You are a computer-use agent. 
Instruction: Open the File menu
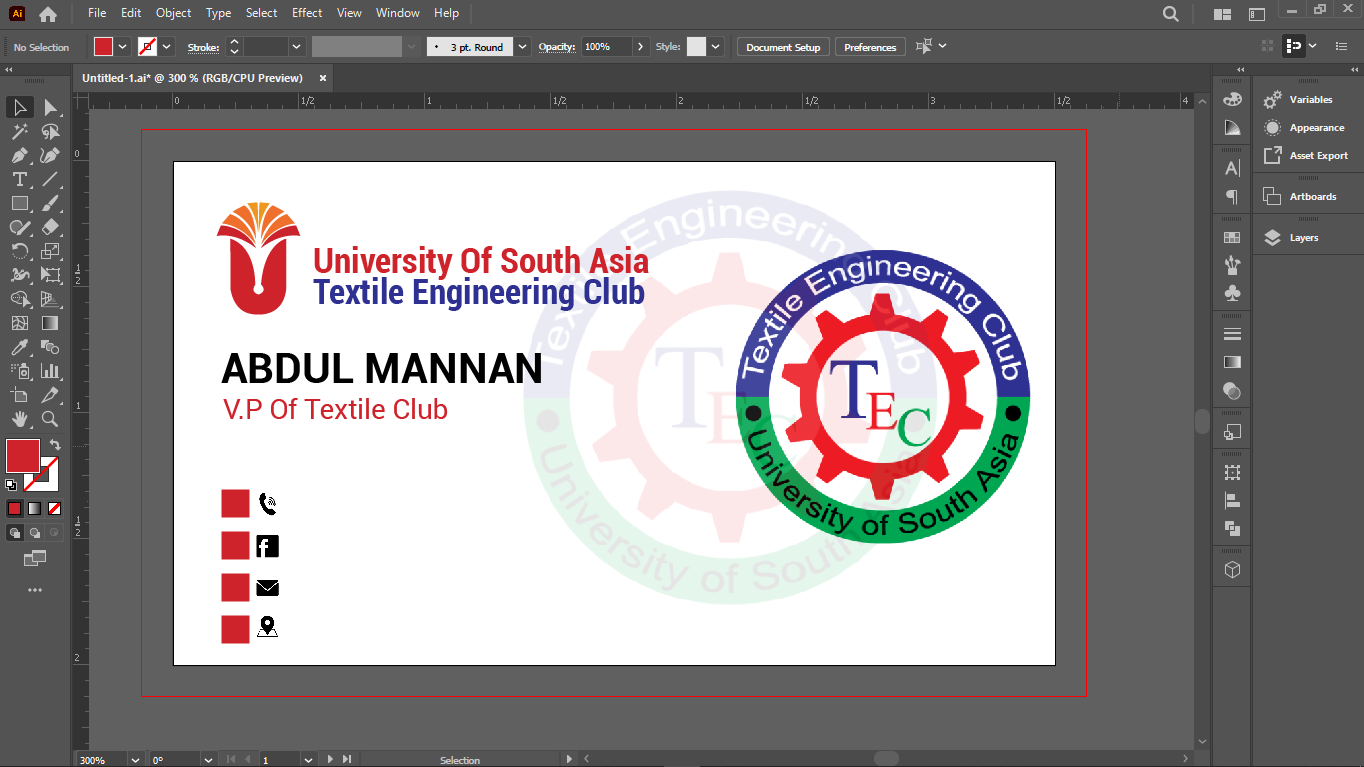[x=97, y=13]
